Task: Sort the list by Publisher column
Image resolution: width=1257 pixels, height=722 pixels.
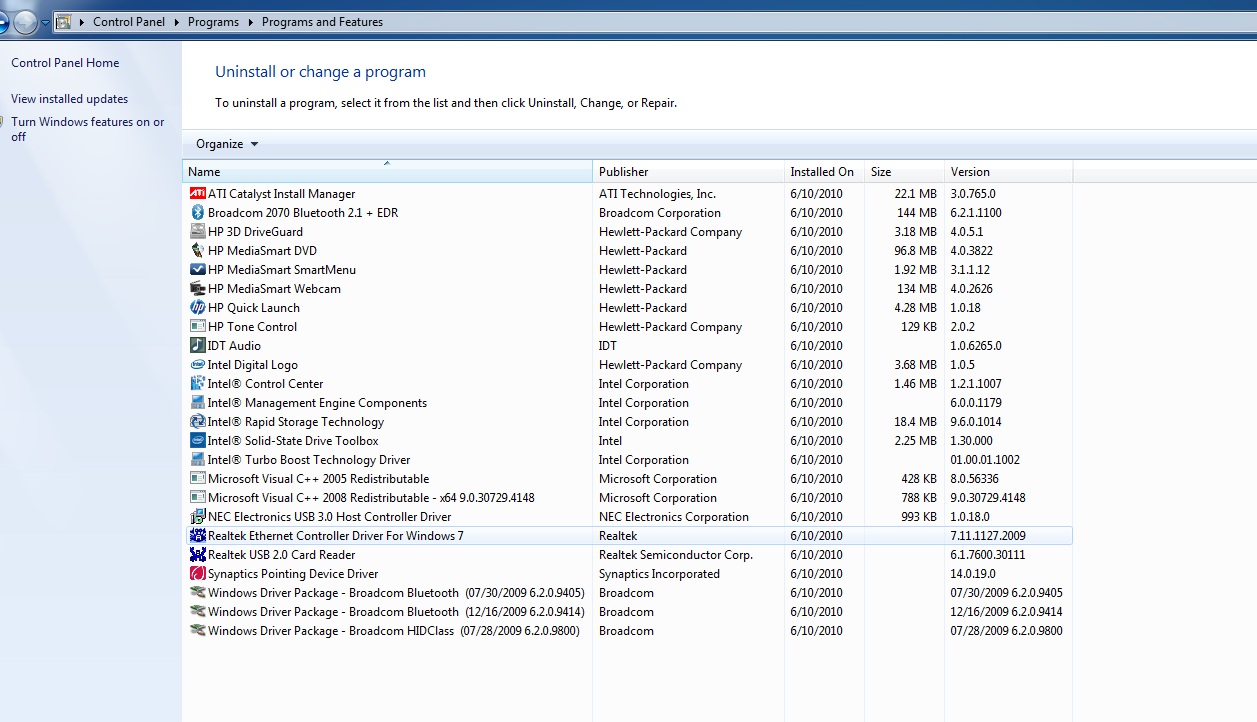Action: coord(689,172)
